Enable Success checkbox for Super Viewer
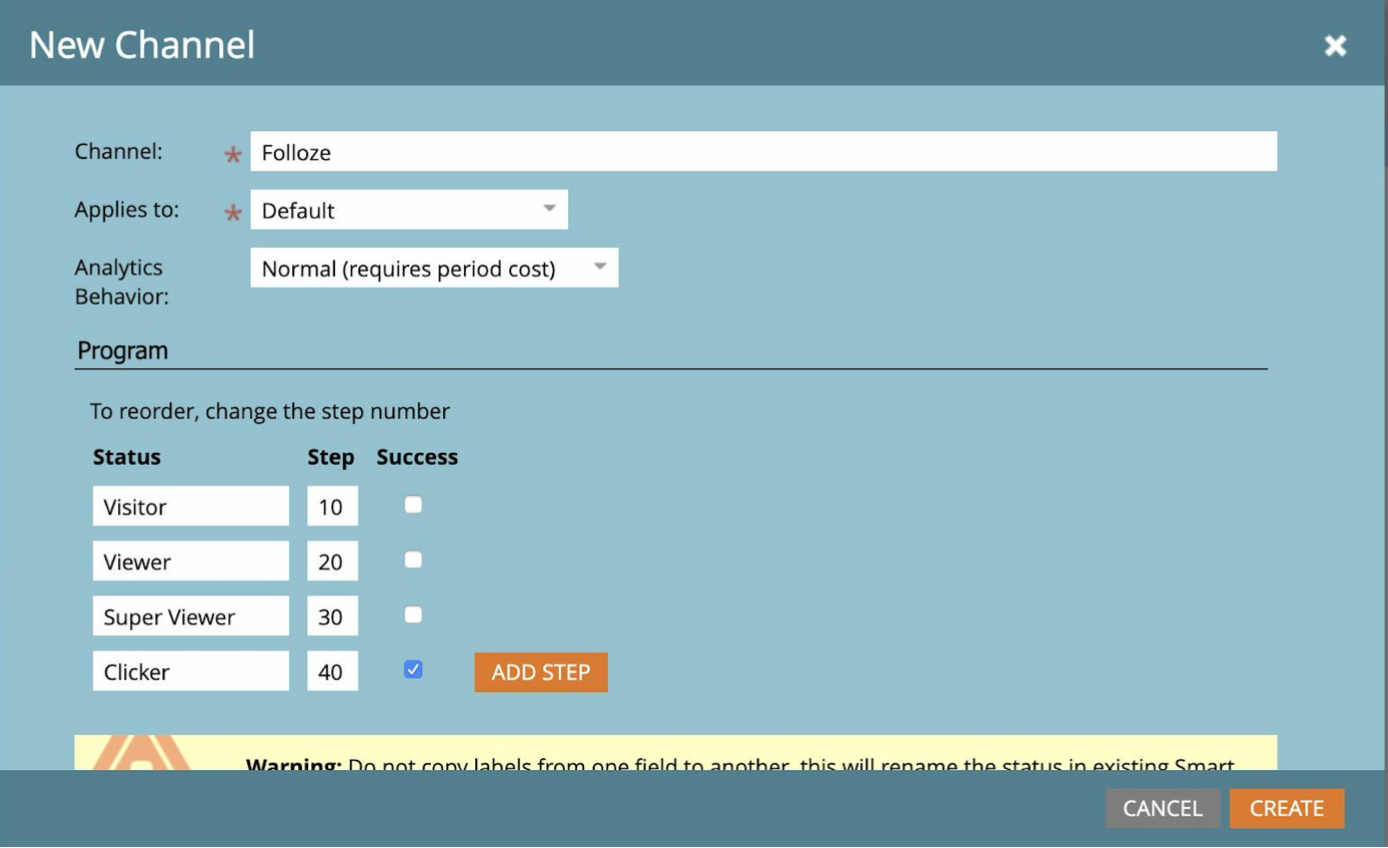 [413, 615]
